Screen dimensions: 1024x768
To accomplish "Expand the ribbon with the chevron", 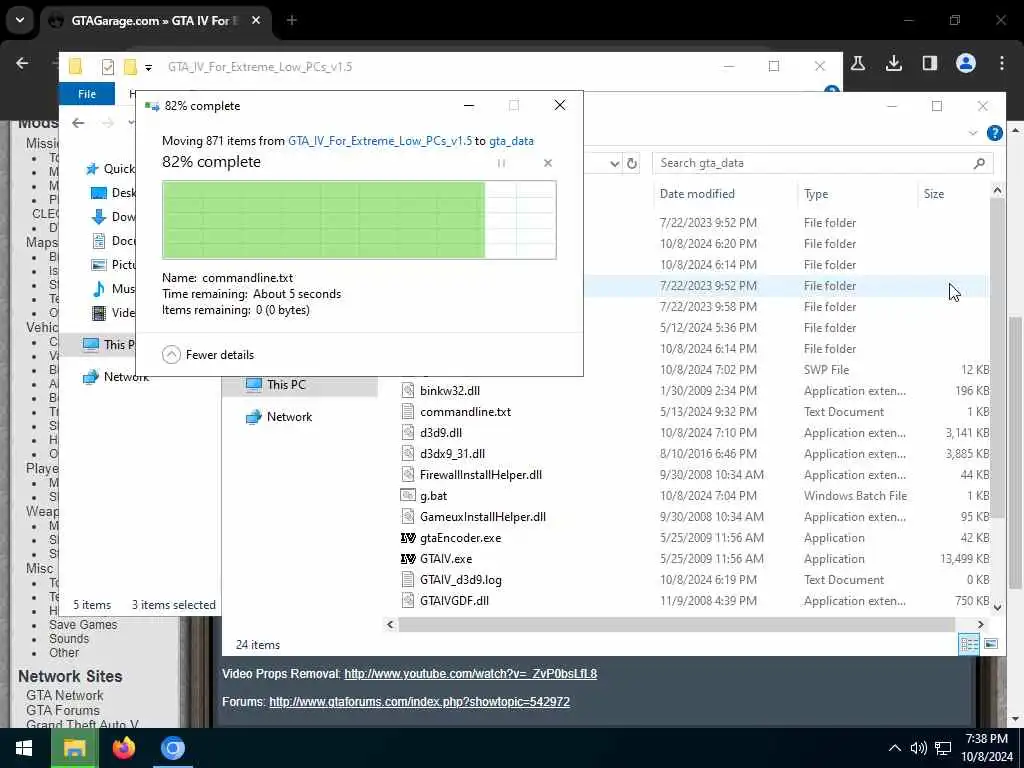I will pos(972,133).
